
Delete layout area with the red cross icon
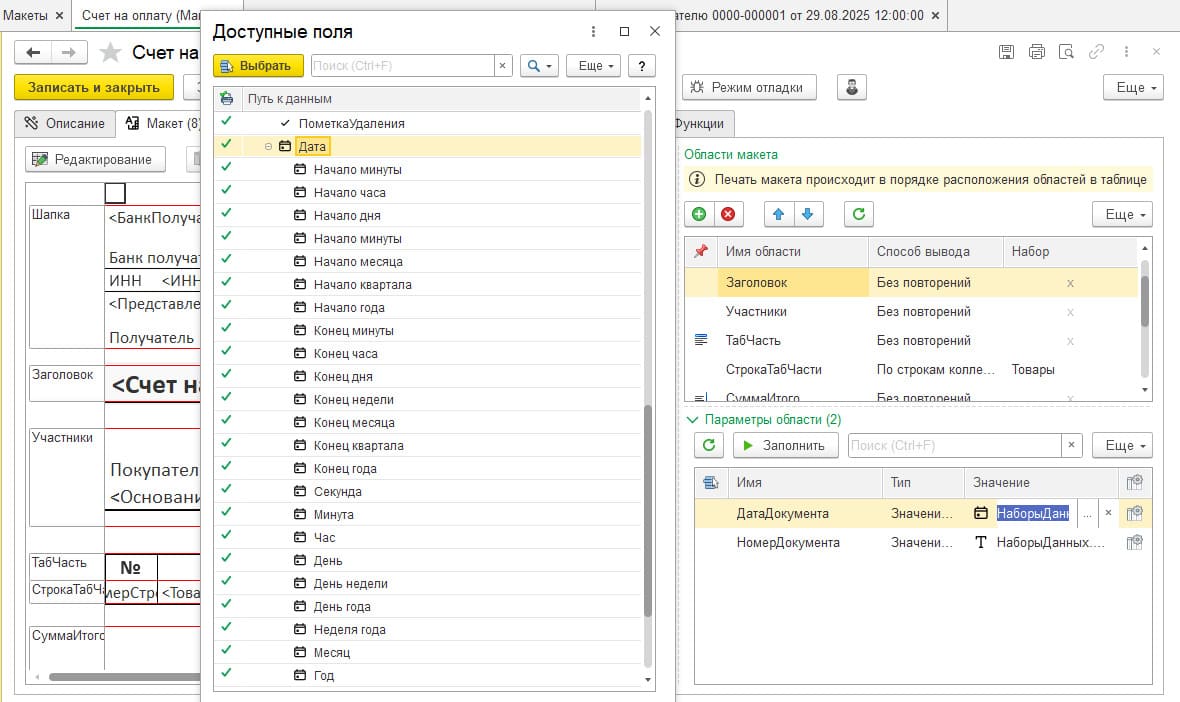(728, 214)
